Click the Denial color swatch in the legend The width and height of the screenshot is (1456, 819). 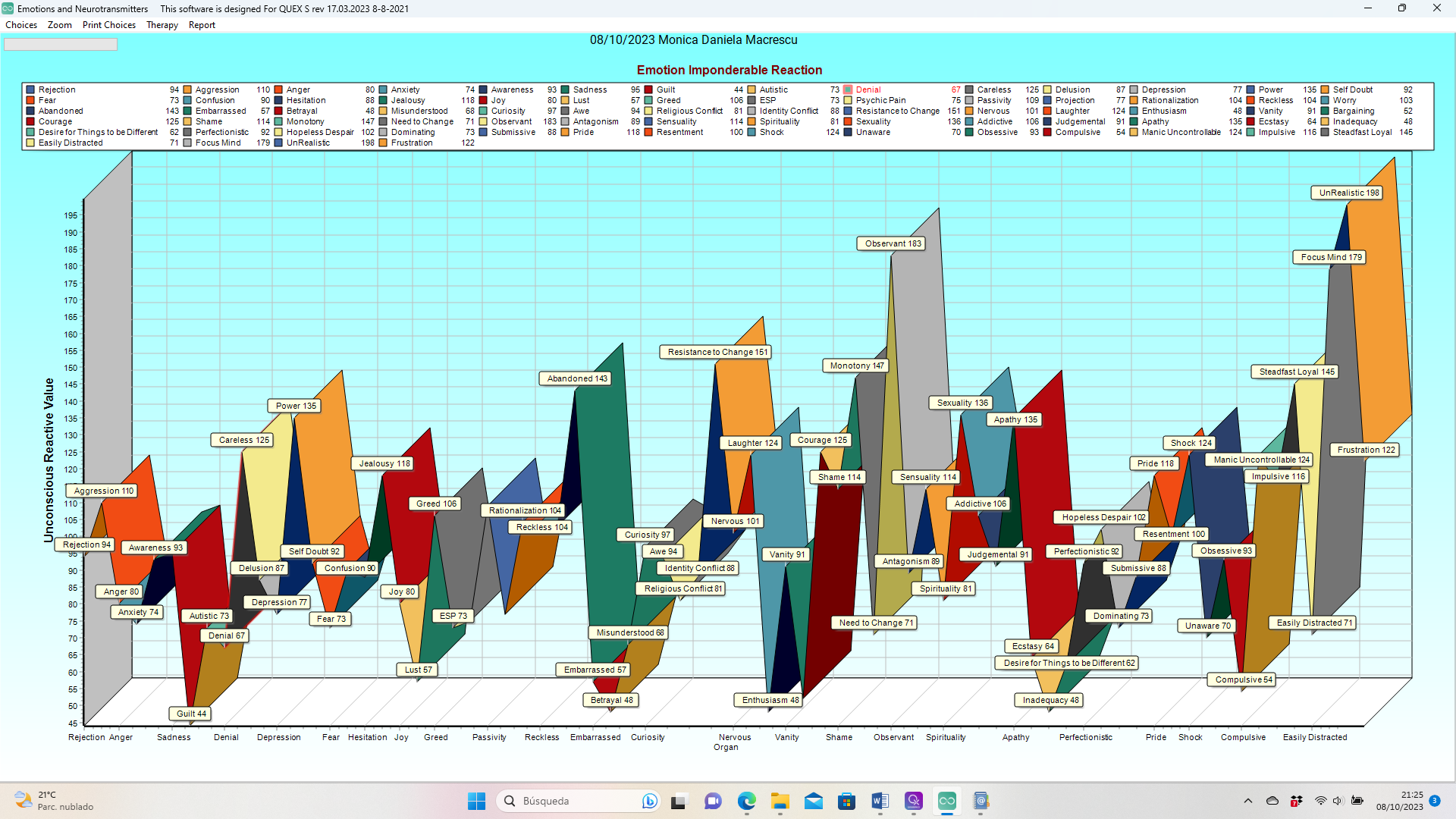(848, 89)
